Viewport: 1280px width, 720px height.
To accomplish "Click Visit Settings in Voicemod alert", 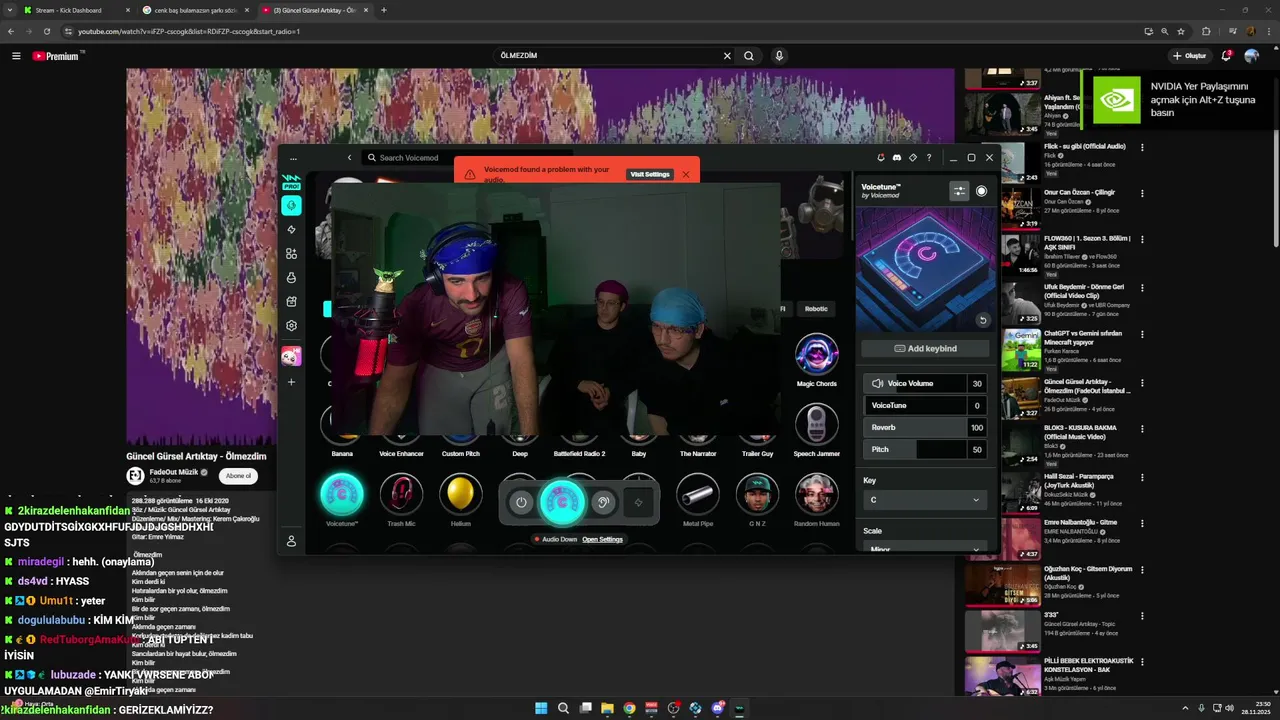I will click(649, 174).
